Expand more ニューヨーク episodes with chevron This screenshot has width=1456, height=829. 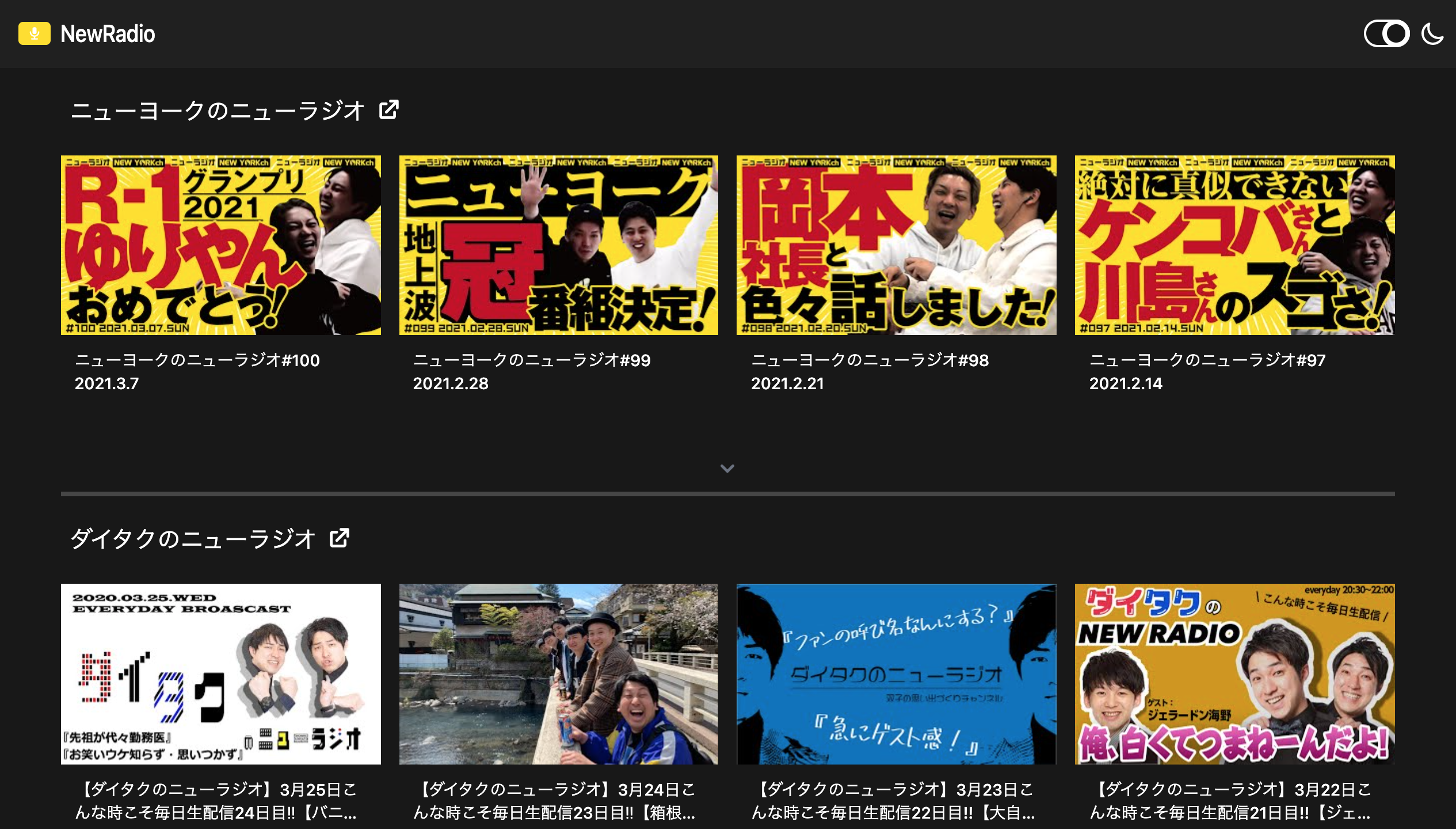click(727, 468)
